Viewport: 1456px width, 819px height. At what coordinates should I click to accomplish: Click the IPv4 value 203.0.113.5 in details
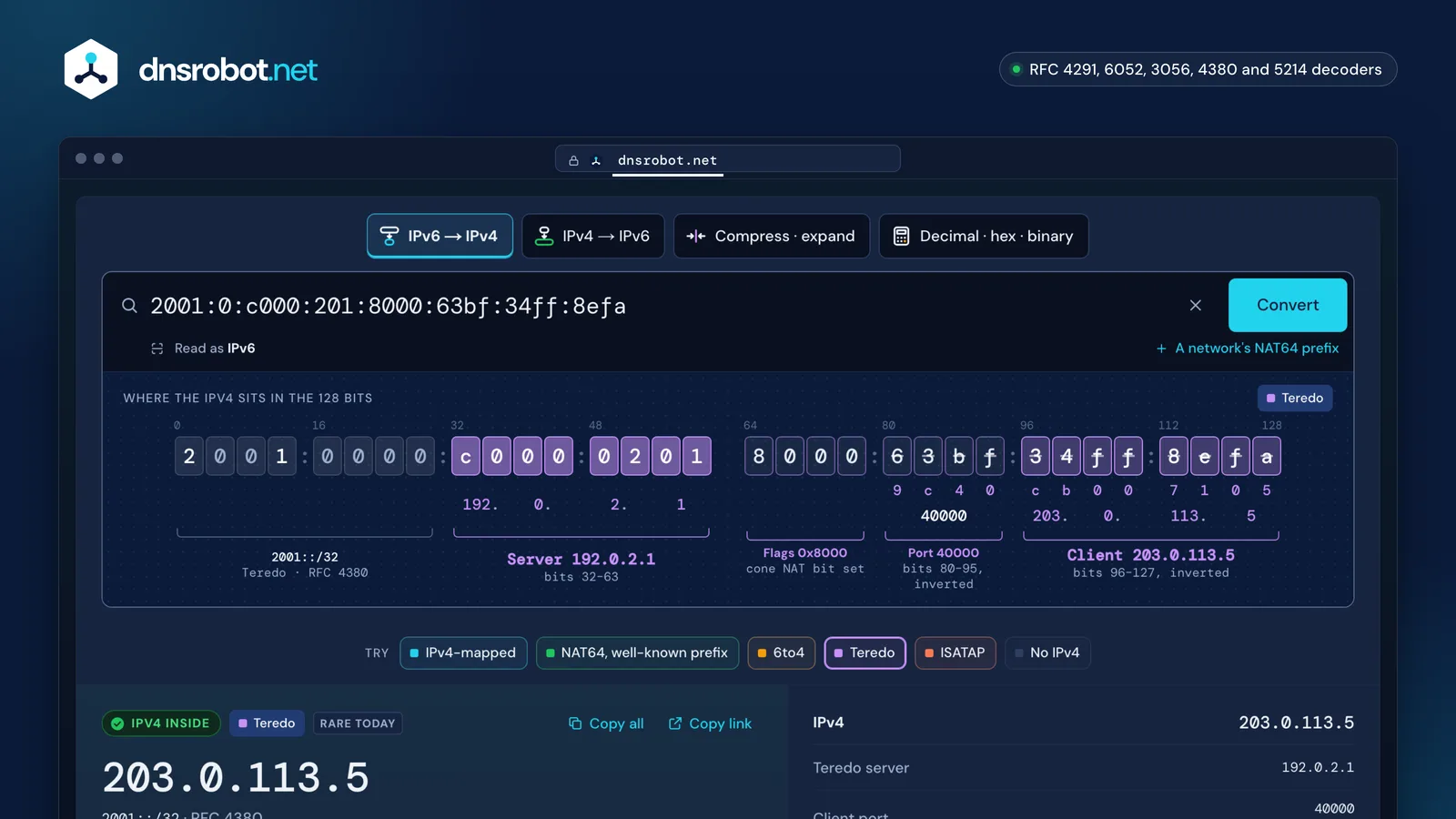click(1296, 723)
